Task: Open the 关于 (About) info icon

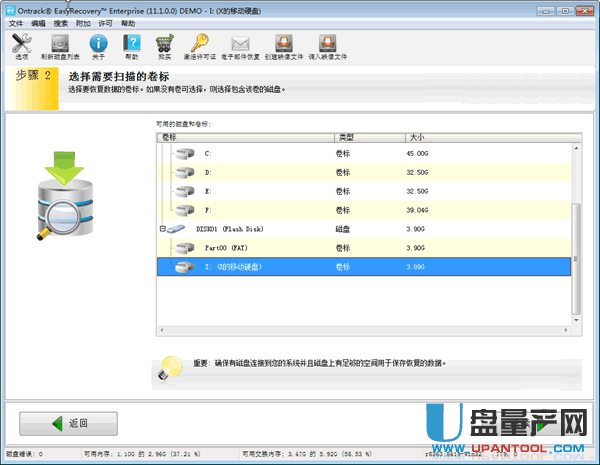Action: click(97, 45)
